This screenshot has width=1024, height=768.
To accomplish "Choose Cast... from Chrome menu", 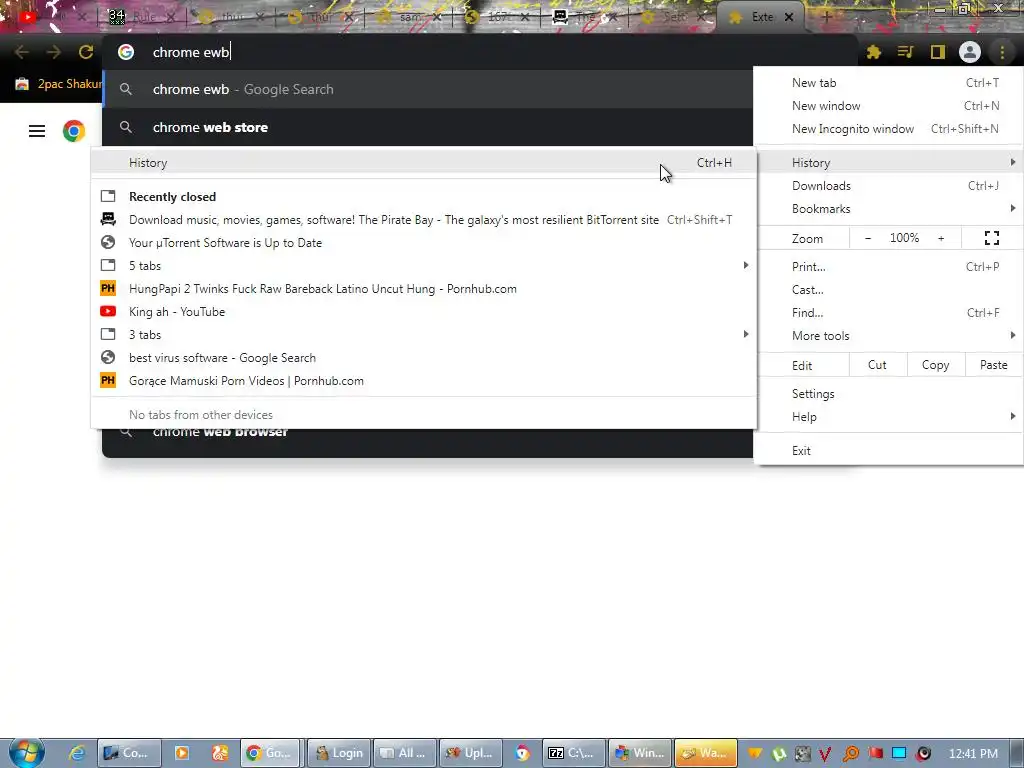I will 888,290.
